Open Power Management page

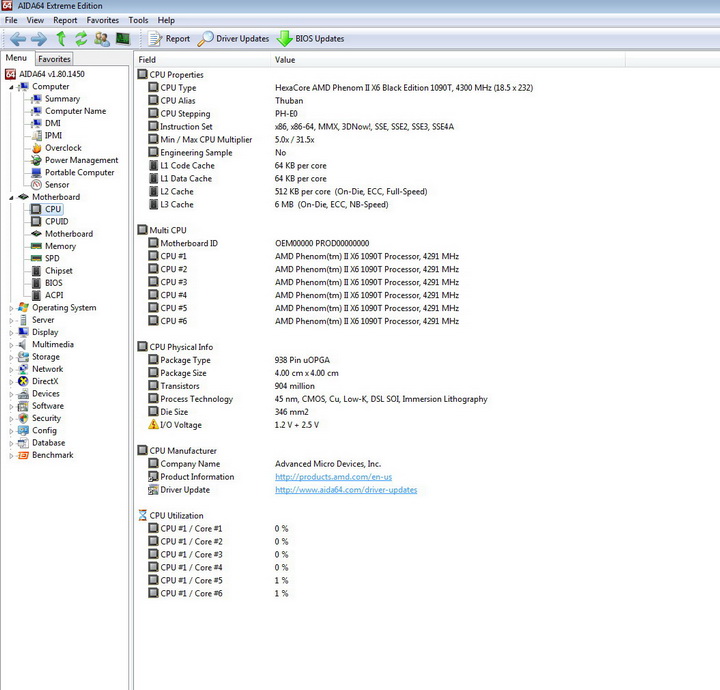[81, 160]
